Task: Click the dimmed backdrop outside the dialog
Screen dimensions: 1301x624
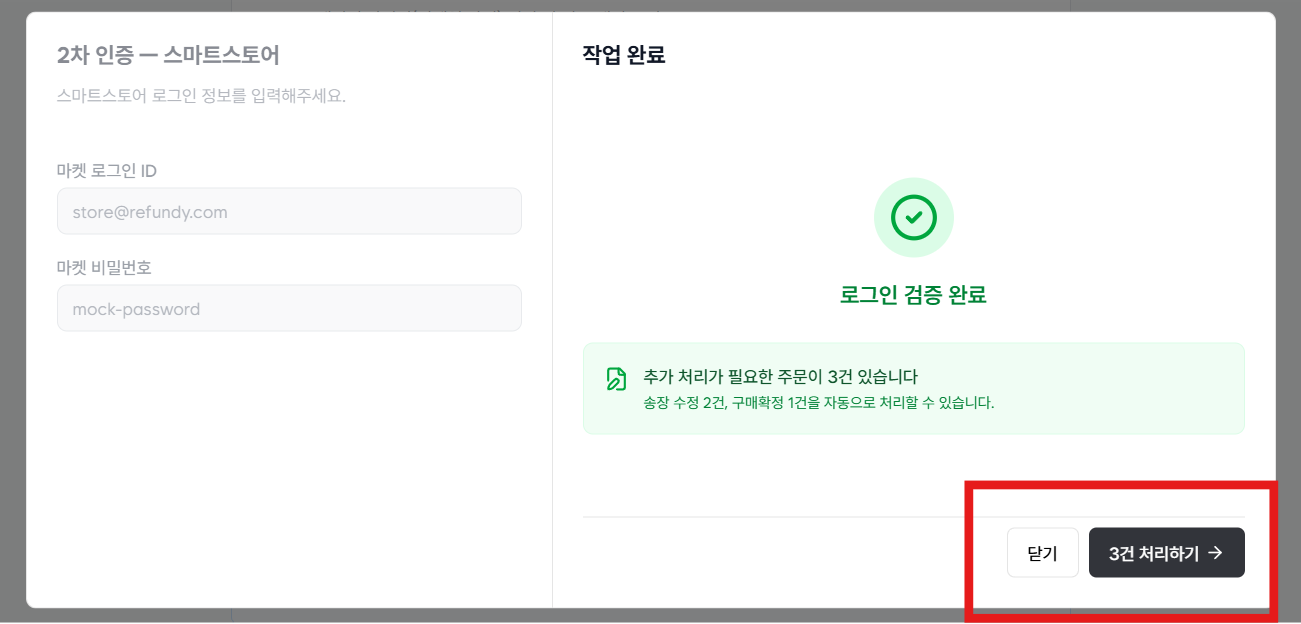Action: tap(12, 300)
